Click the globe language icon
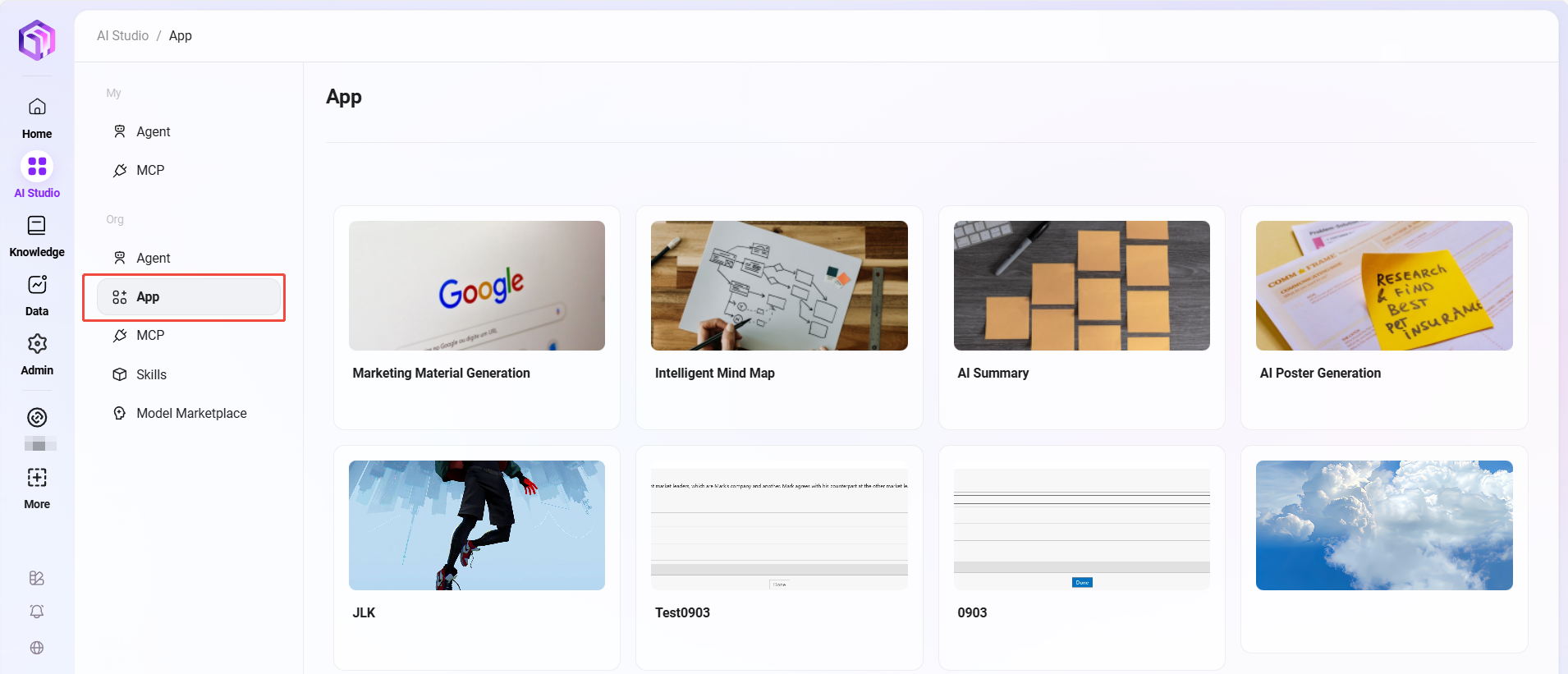 point(37,648)
